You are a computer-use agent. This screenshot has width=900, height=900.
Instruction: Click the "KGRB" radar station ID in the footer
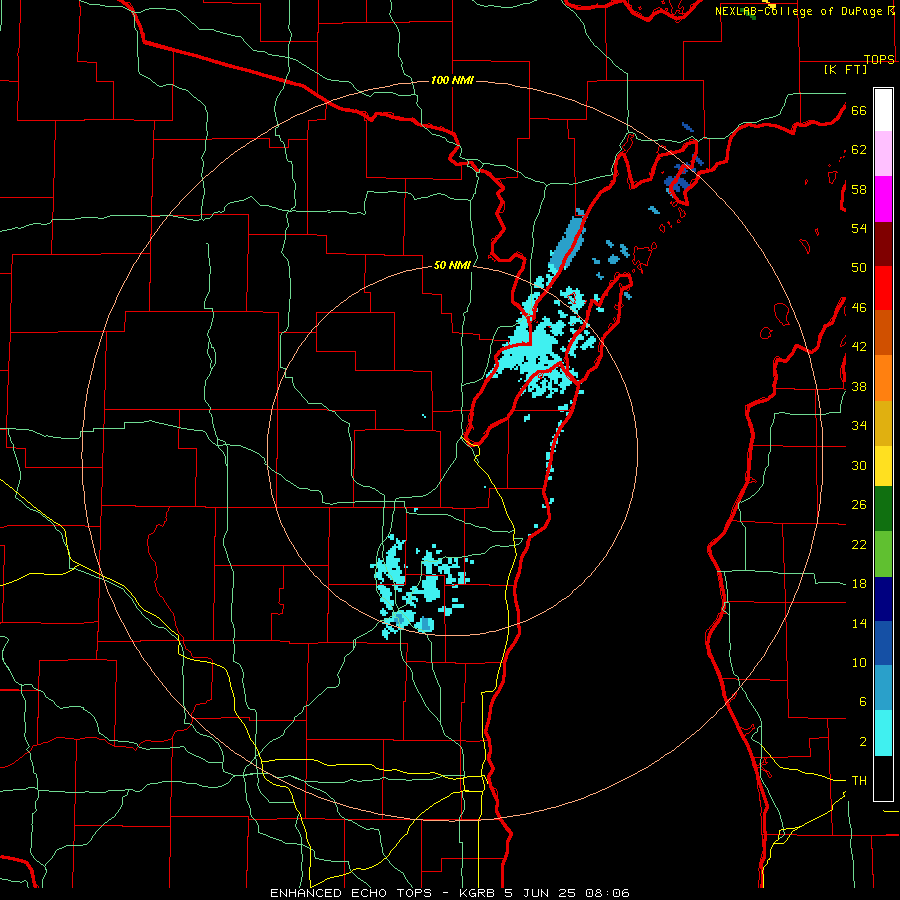coord(478,893)
